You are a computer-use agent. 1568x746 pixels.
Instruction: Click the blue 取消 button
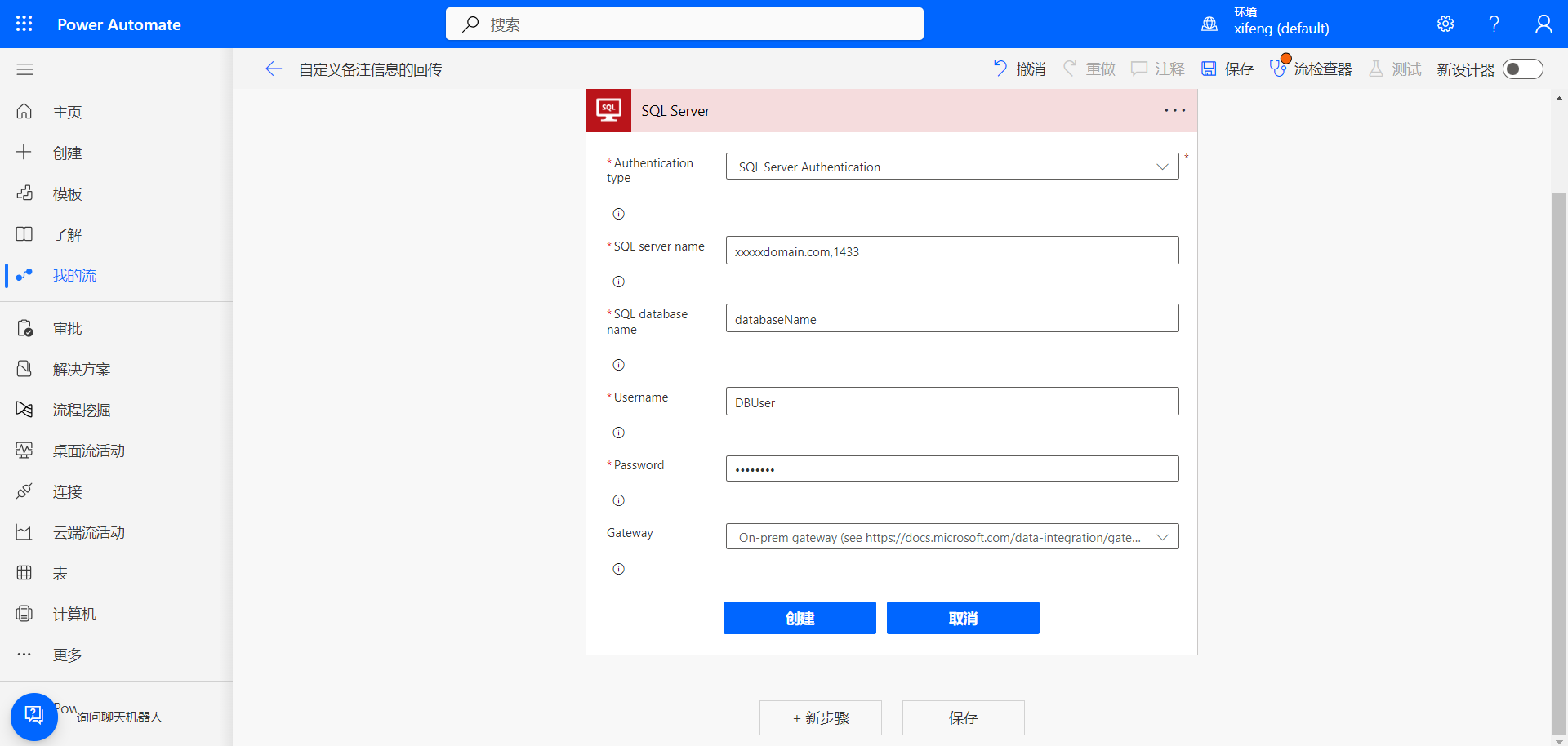coord(963,618)
